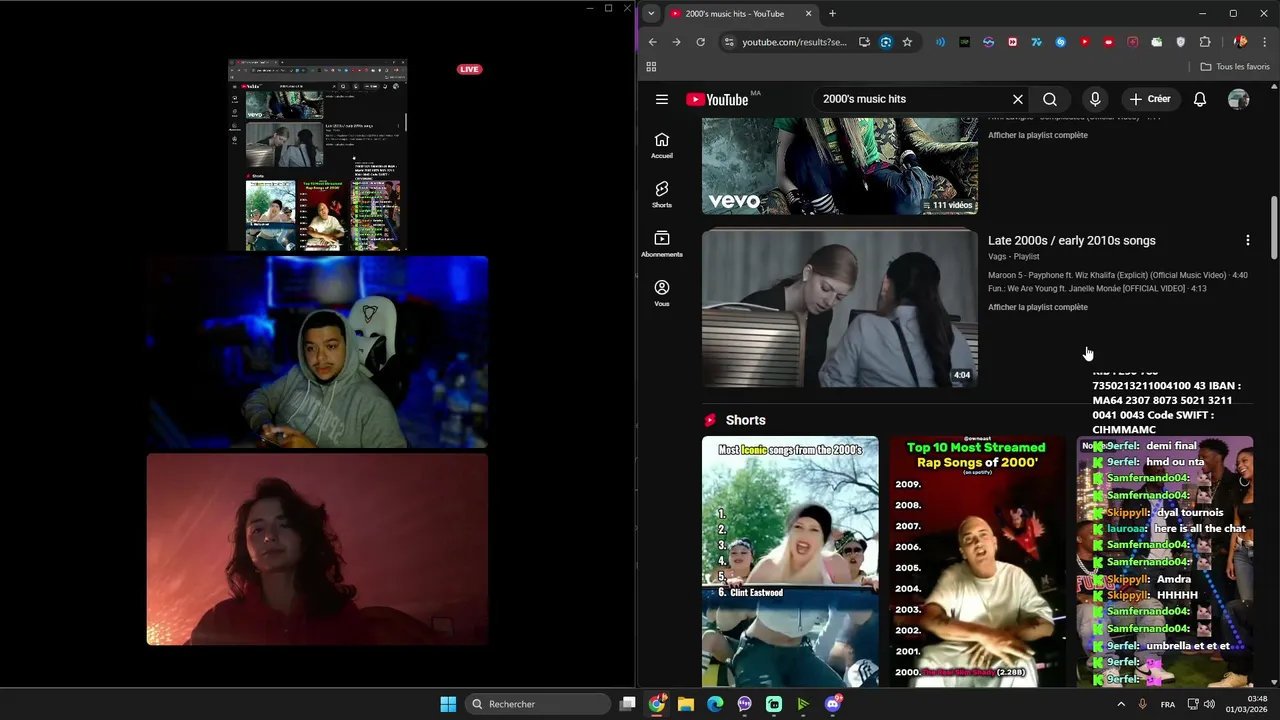Reload the YouTube page
Image resolution: width=1280 pixels, height=720 pixels.
(700, 42)
